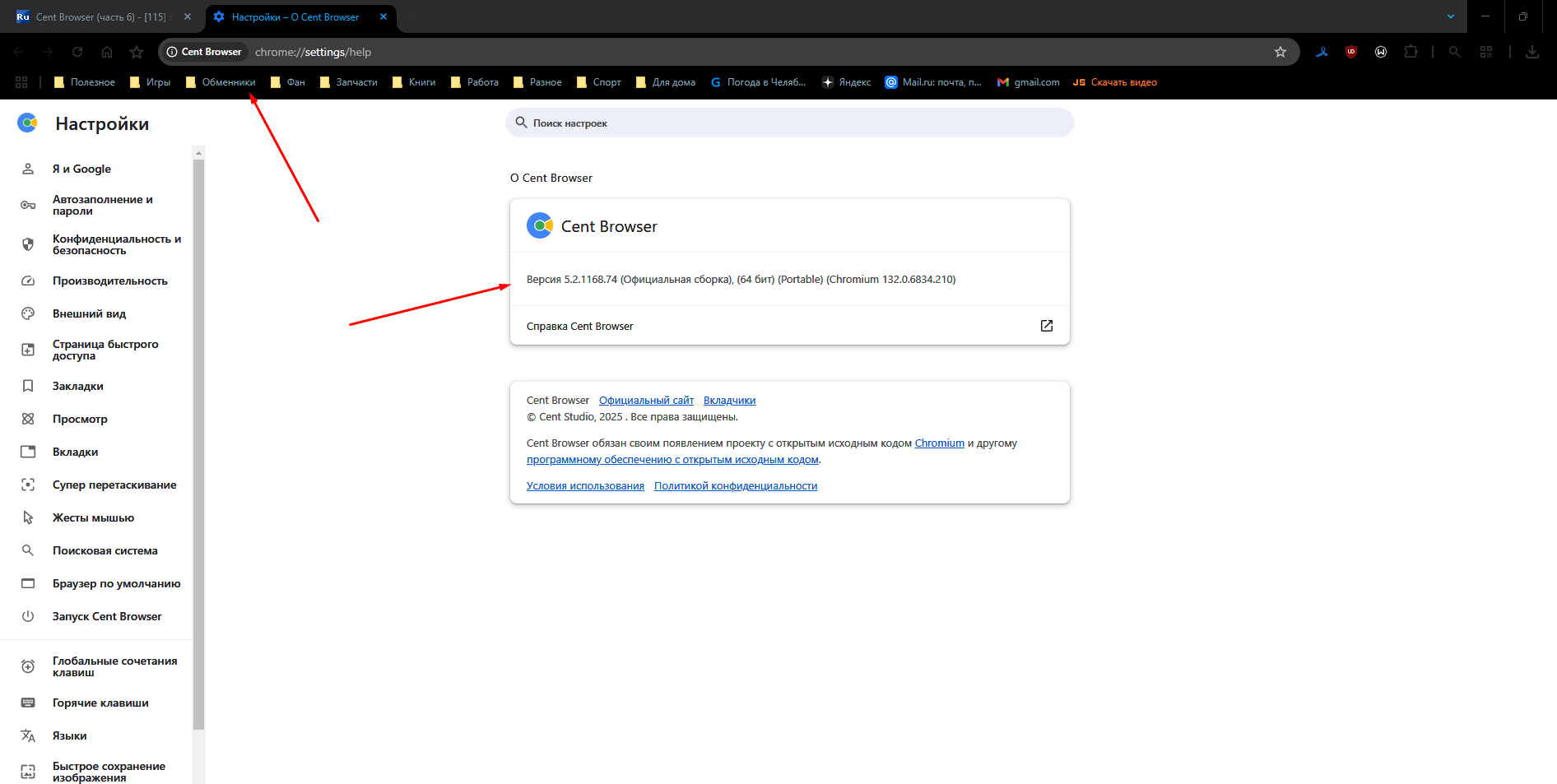Image resolution: width=1557 pixels, height=784 pixels.
Task: Click the back navigation arrow
Action: pos(18,52)
